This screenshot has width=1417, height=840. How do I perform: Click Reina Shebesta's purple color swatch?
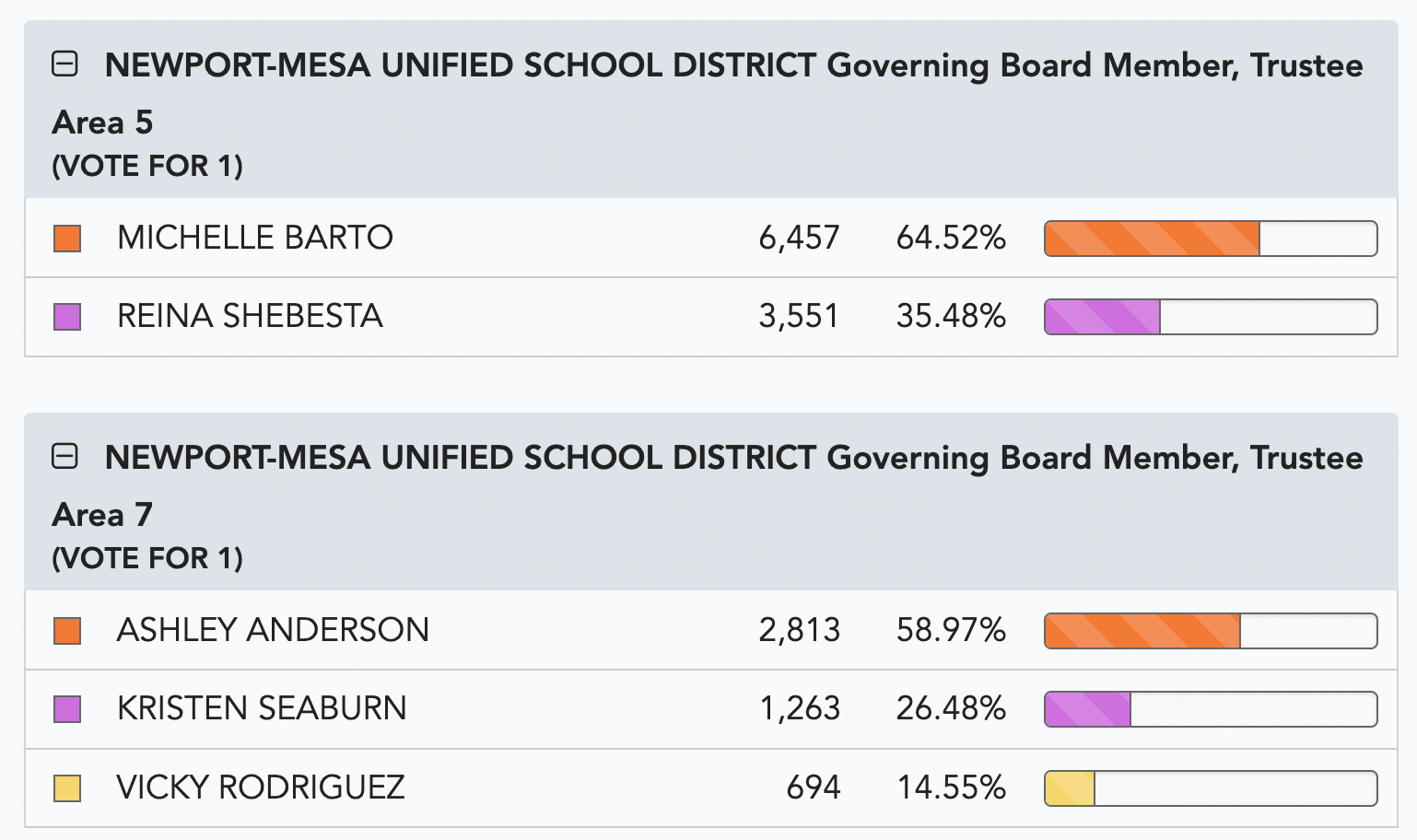(67, 317)
